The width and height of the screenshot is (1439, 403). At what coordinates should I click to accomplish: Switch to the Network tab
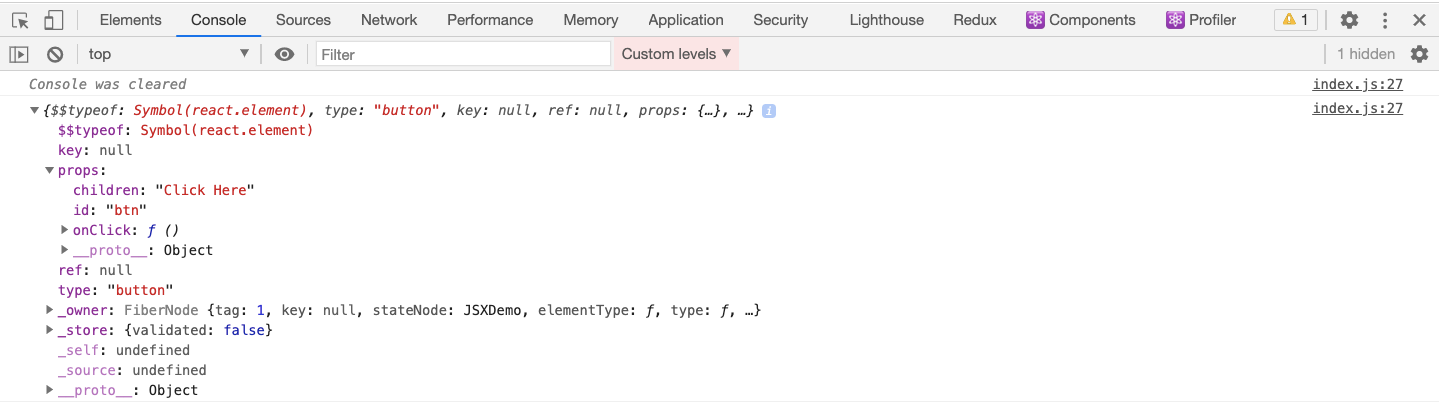pyautogui.click(x=389, y=20)
